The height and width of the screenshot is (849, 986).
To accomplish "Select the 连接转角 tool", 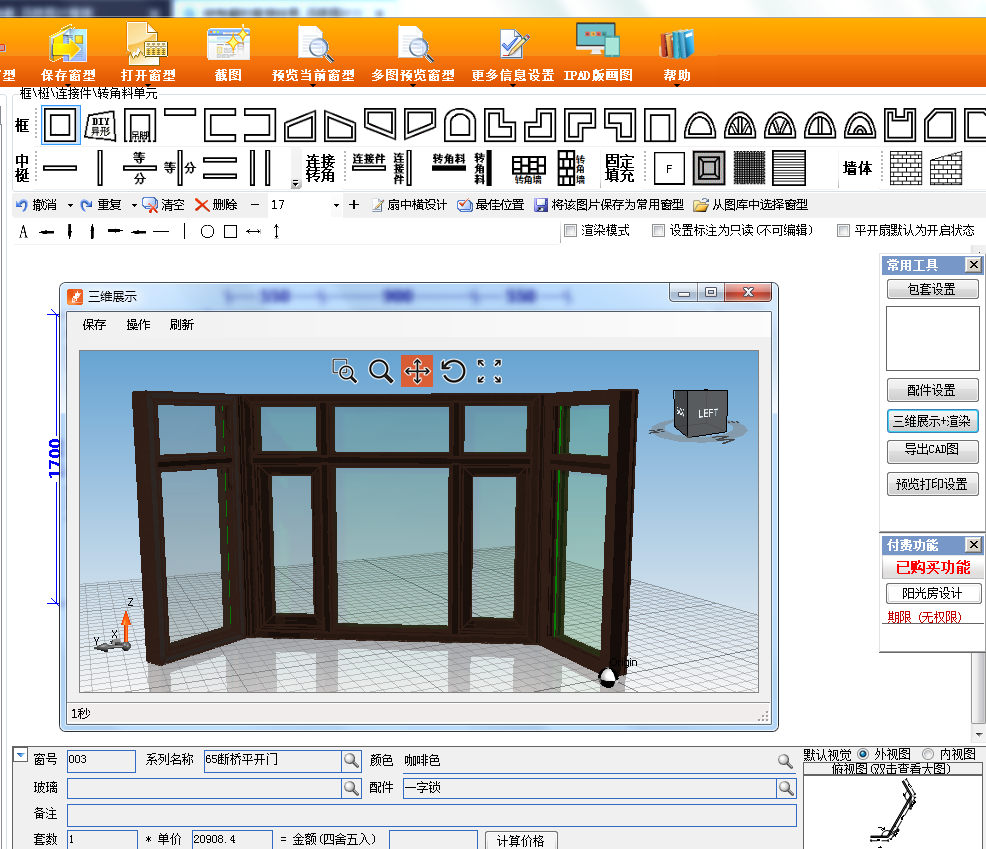I will tap(319, 168).
